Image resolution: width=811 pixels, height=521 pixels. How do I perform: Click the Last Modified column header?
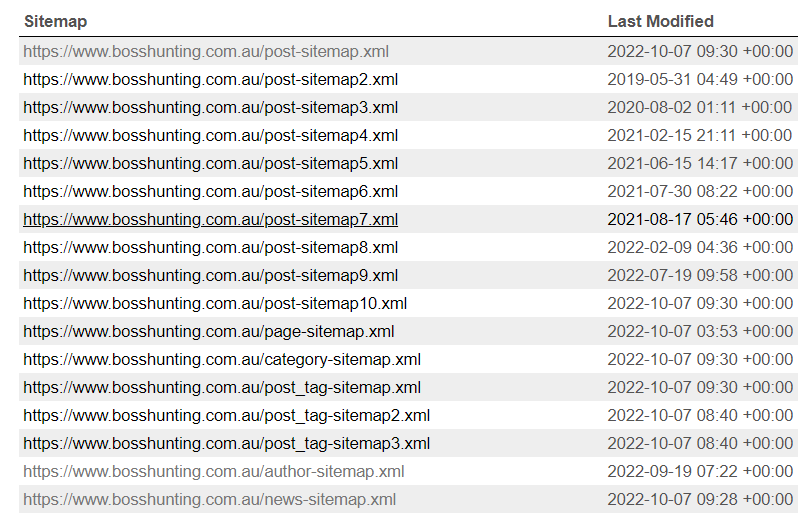660,21
